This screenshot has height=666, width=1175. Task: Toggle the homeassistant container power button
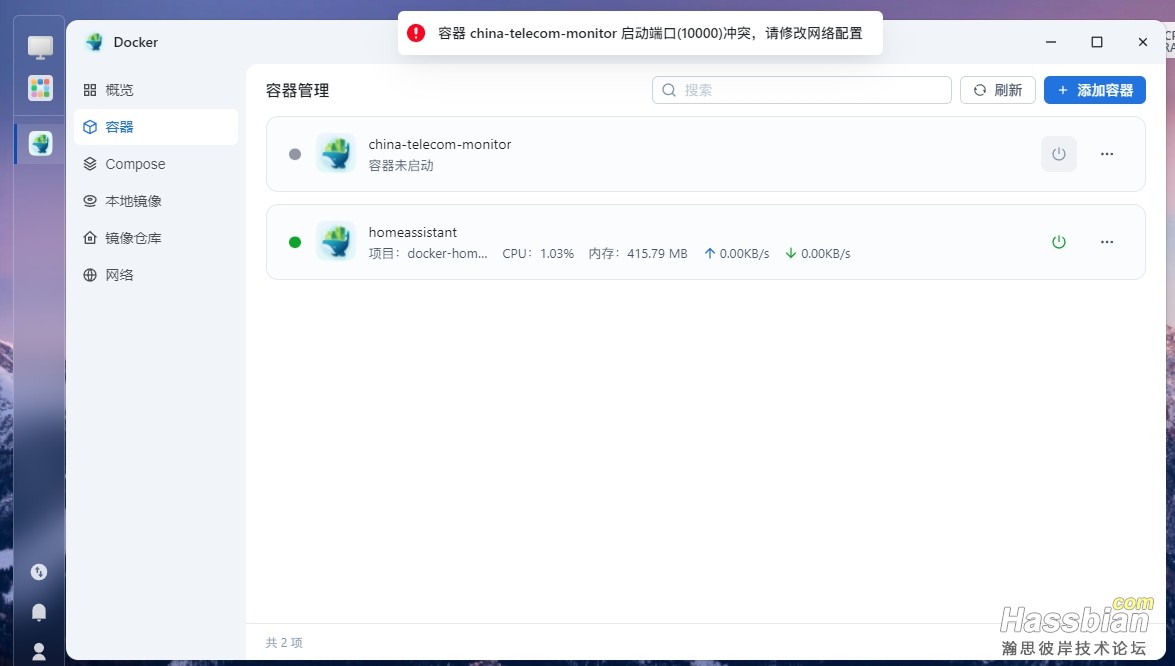(x=1059, y=242)
